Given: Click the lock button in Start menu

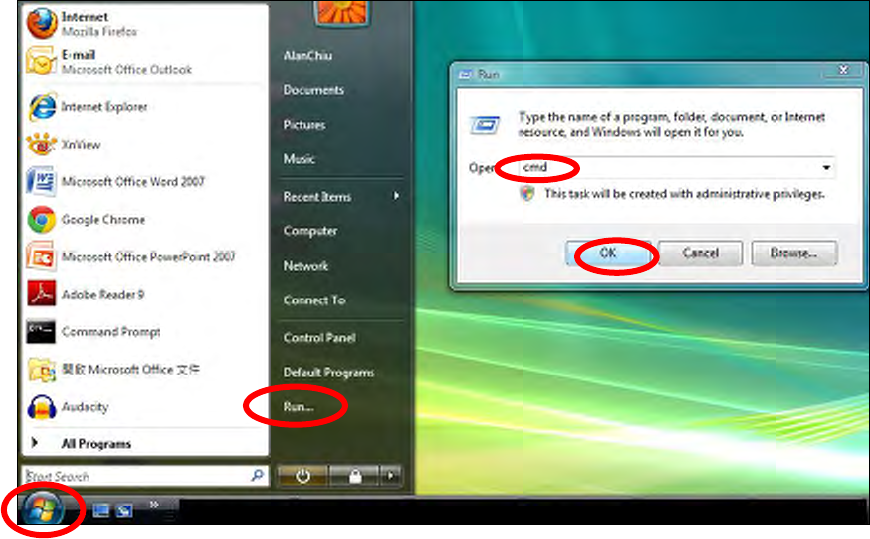Looking at the screenshot, I should [x=355, y=476].
